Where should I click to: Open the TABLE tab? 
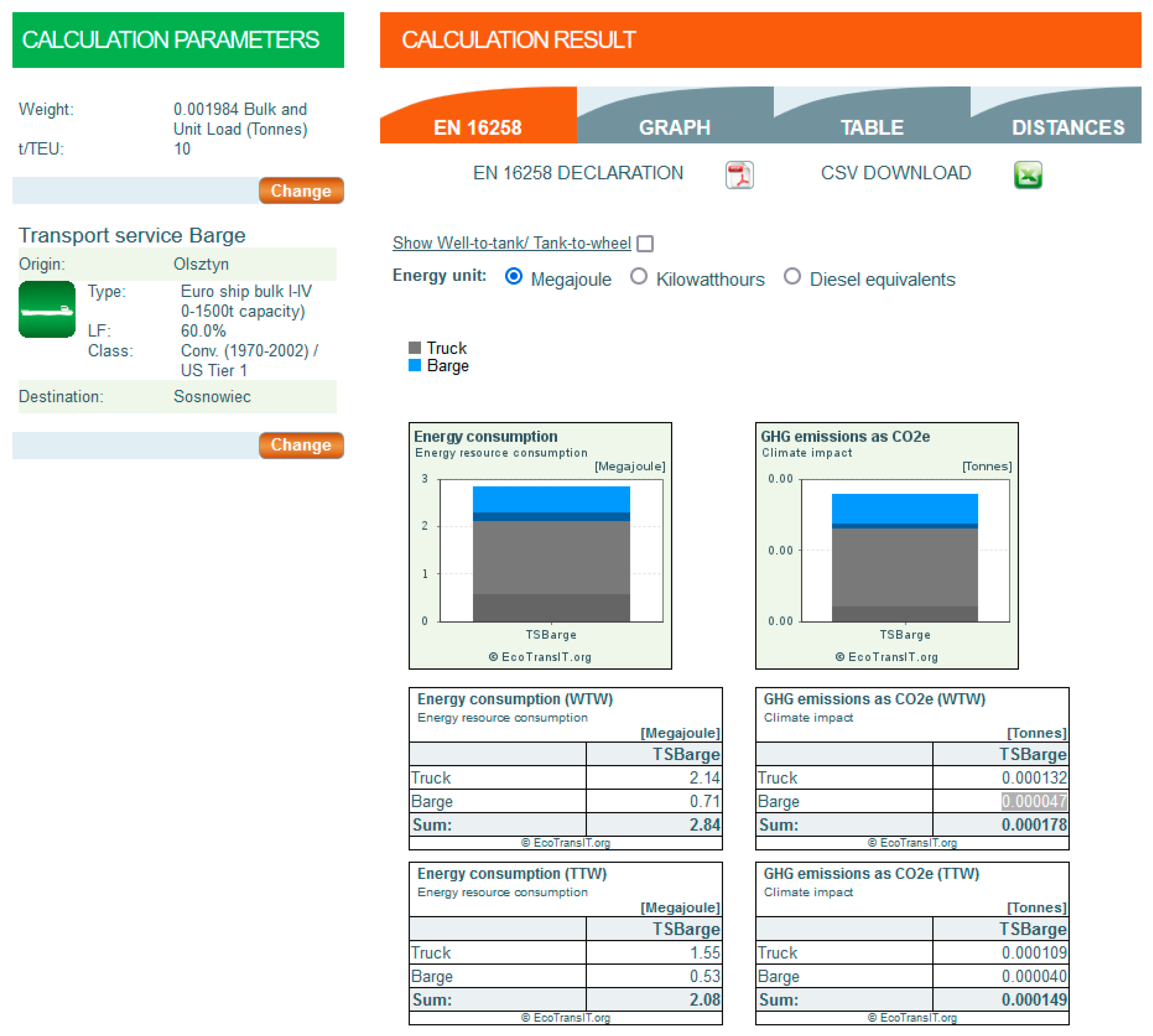pos(872,115)
